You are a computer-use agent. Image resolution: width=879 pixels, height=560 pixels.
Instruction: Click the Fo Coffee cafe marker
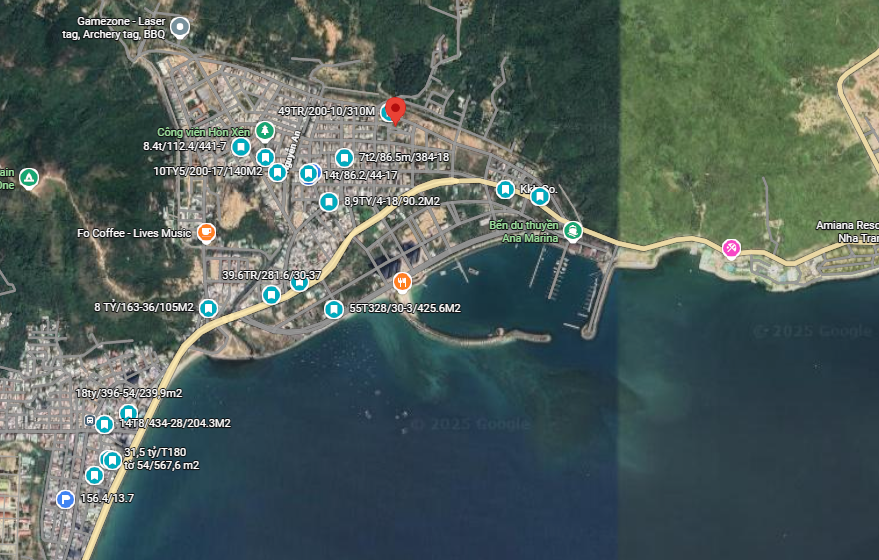[x=206, y=232]
